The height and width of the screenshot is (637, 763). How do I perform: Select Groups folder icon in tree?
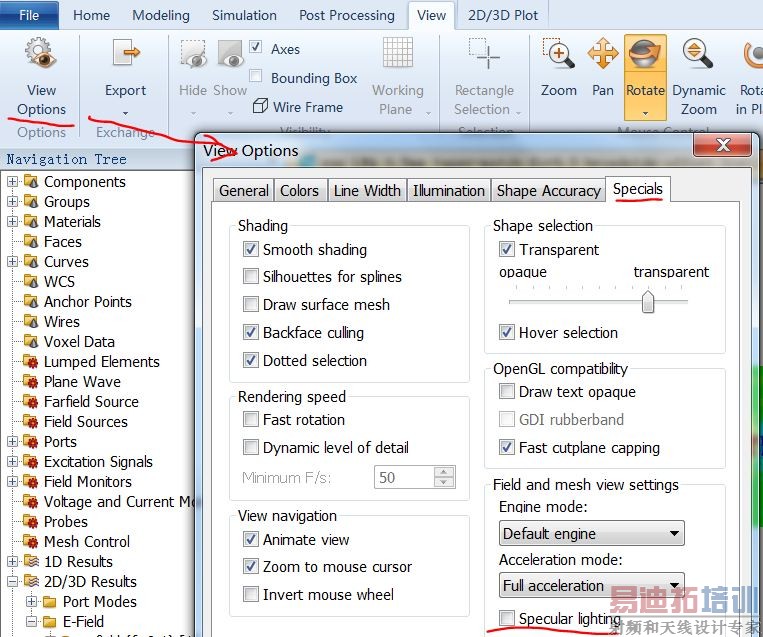click(31, 201)
